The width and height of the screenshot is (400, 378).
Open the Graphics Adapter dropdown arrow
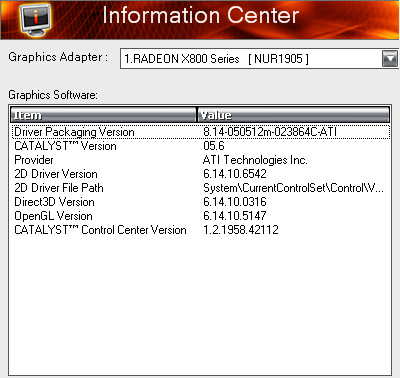coord(390,59)
